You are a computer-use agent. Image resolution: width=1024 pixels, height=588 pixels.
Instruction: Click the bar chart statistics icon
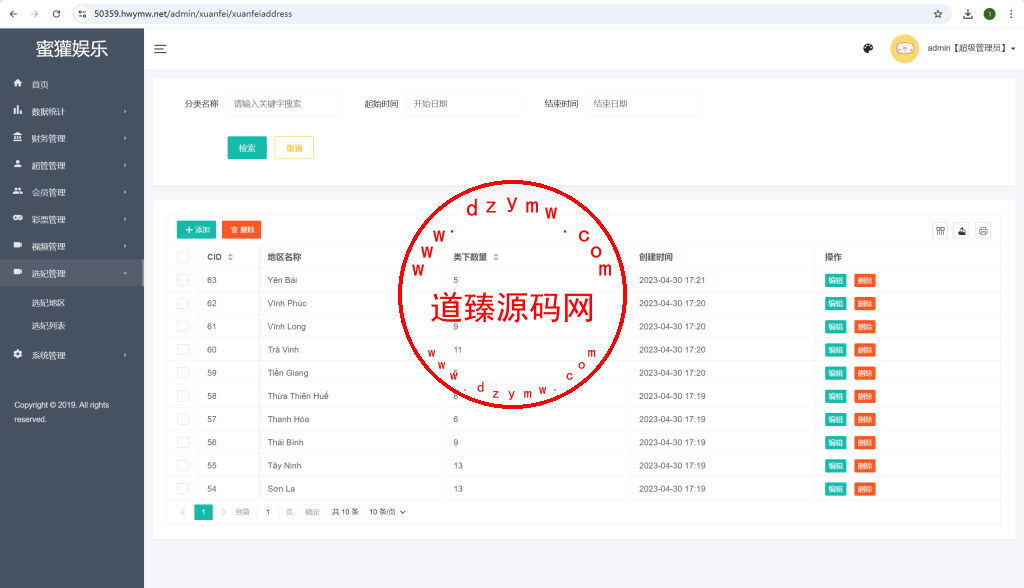point(18,110)
